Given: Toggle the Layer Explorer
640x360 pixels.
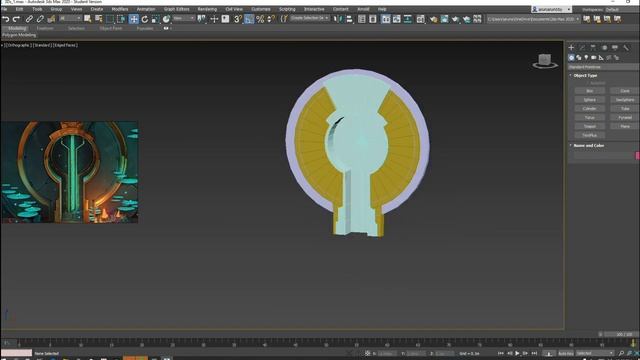Looking at the screenshot, I should (373, 19).
